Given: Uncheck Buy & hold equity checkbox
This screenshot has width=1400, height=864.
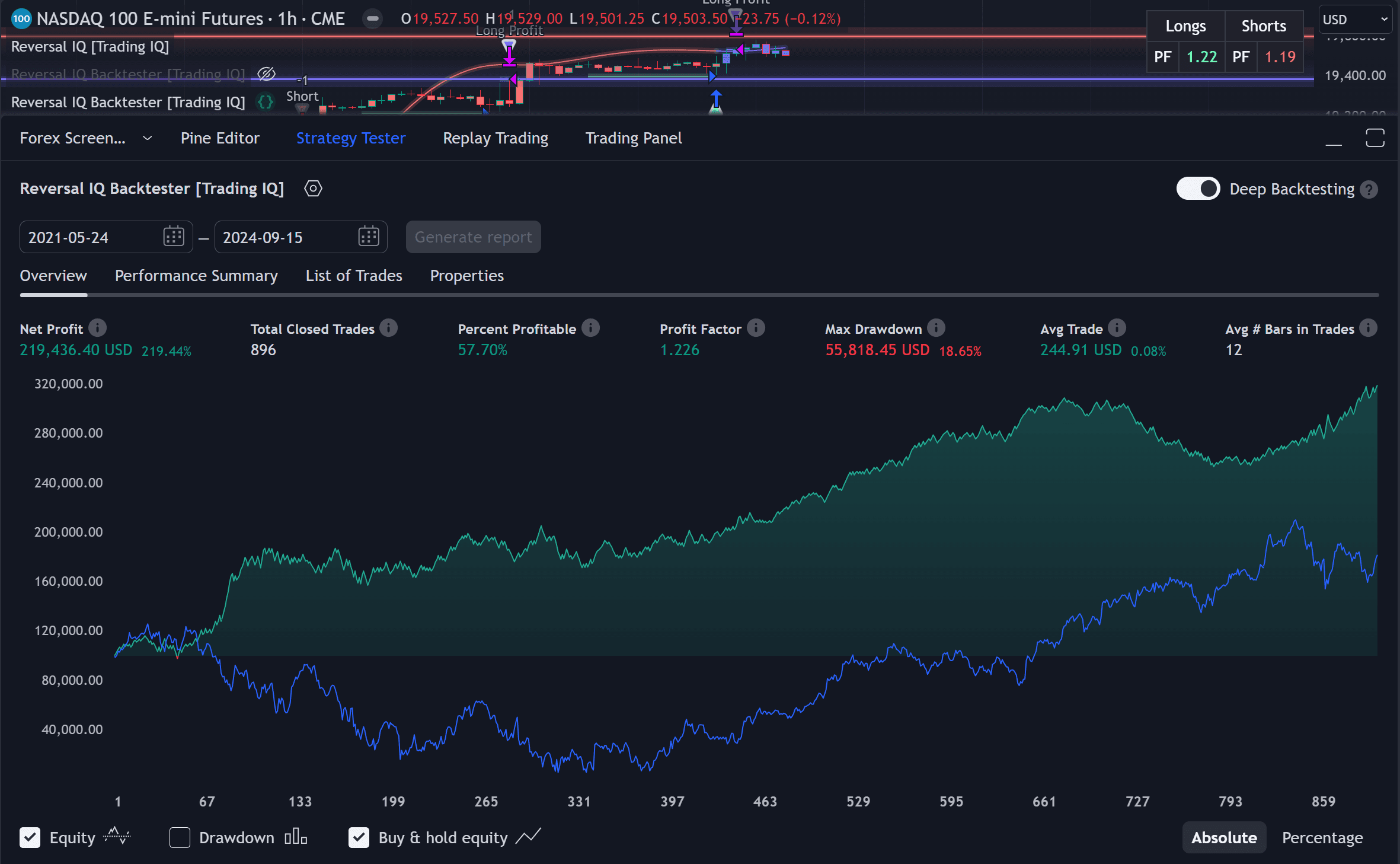Looking at the screenshot, I should [x=359, y=837].
